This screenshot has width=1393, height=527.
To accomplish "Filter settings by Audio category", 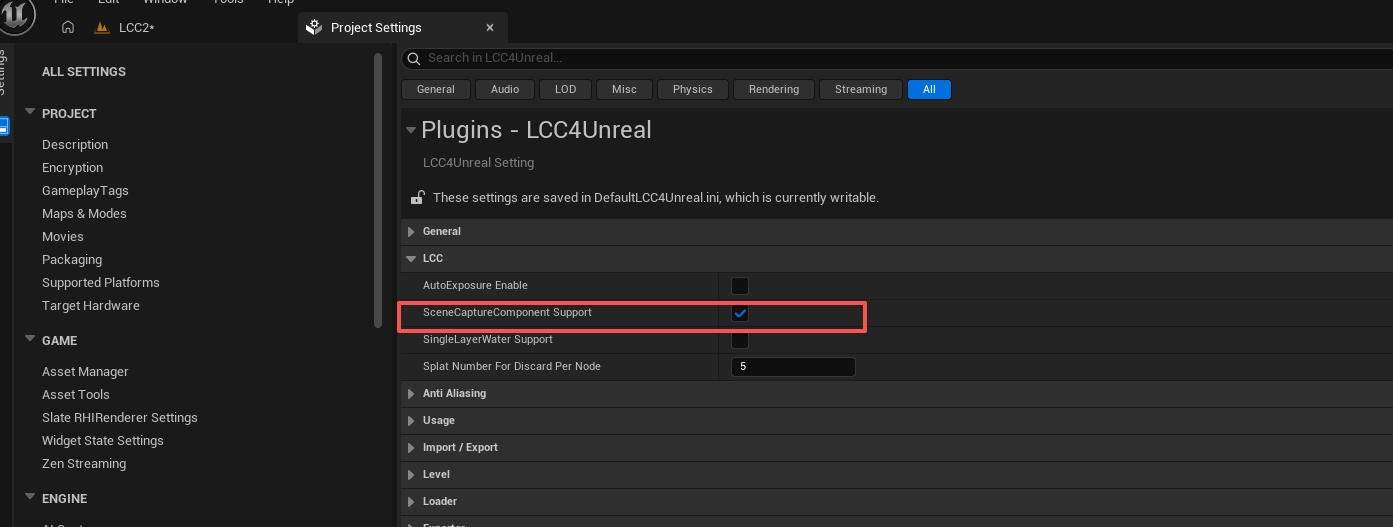I will tap(505, 89).
